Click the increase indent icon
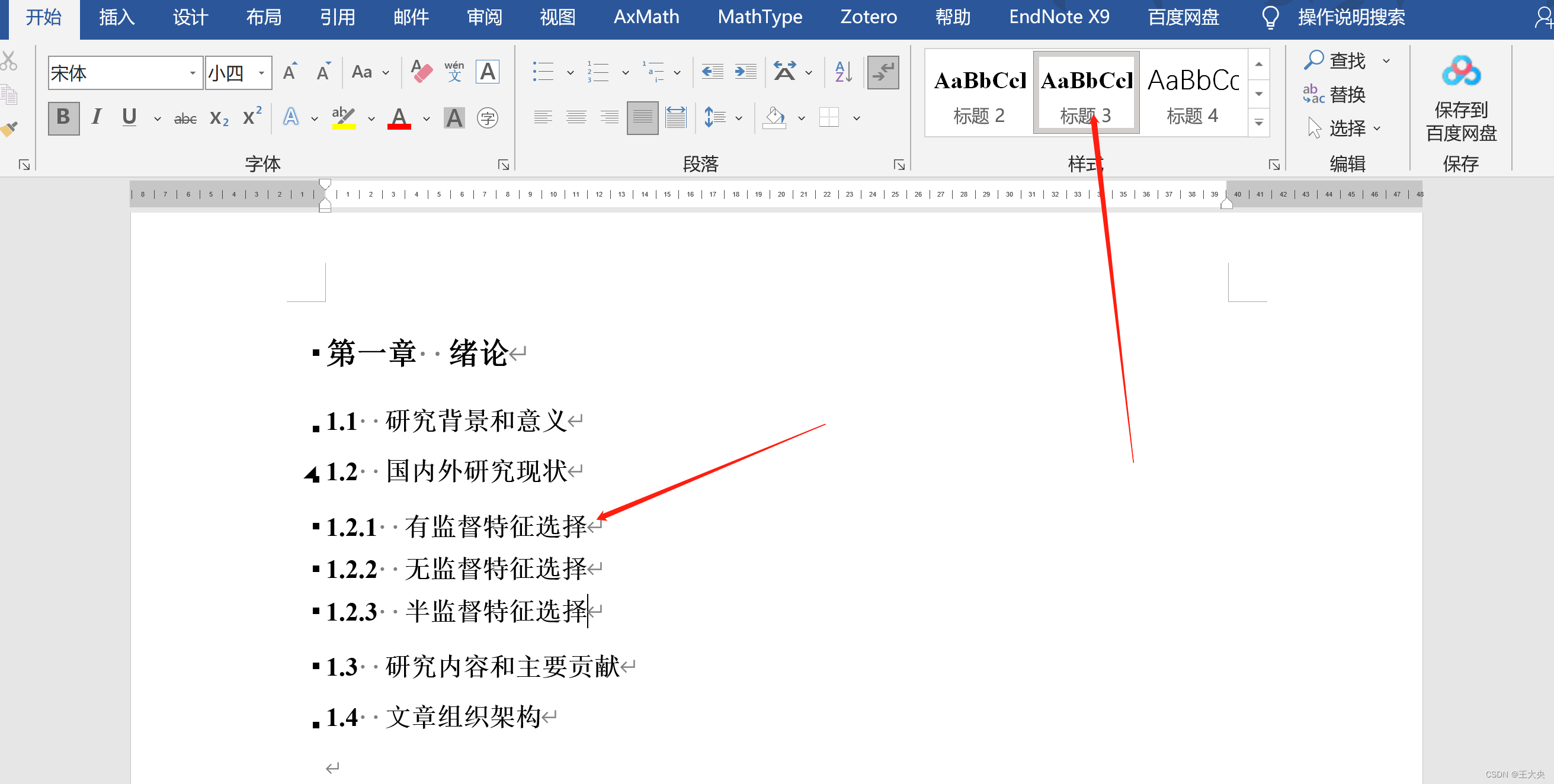 coord(746,72)
